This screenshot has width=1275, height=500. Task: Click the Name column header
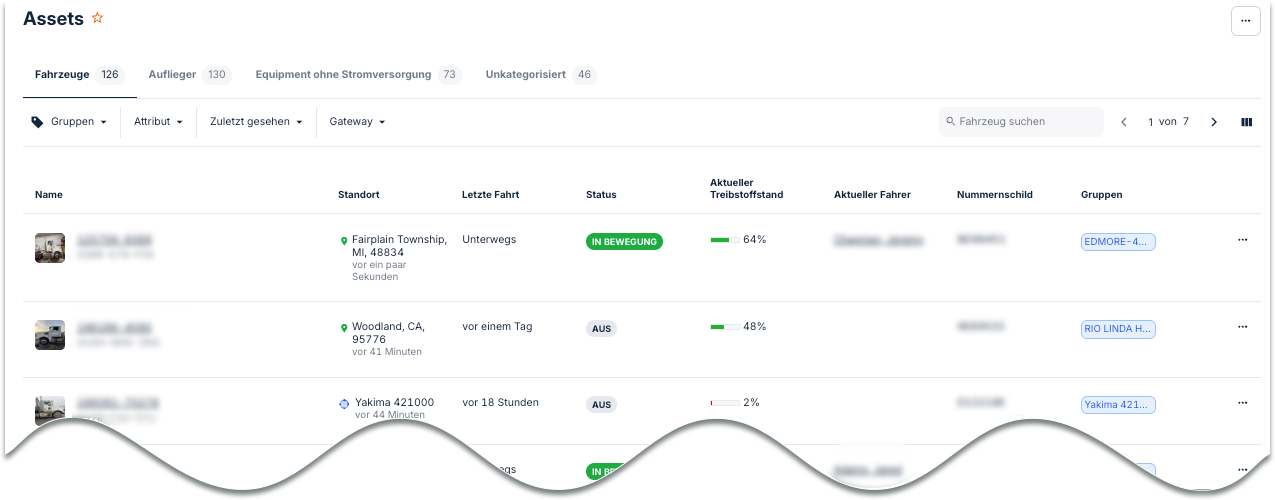(49, 195)
